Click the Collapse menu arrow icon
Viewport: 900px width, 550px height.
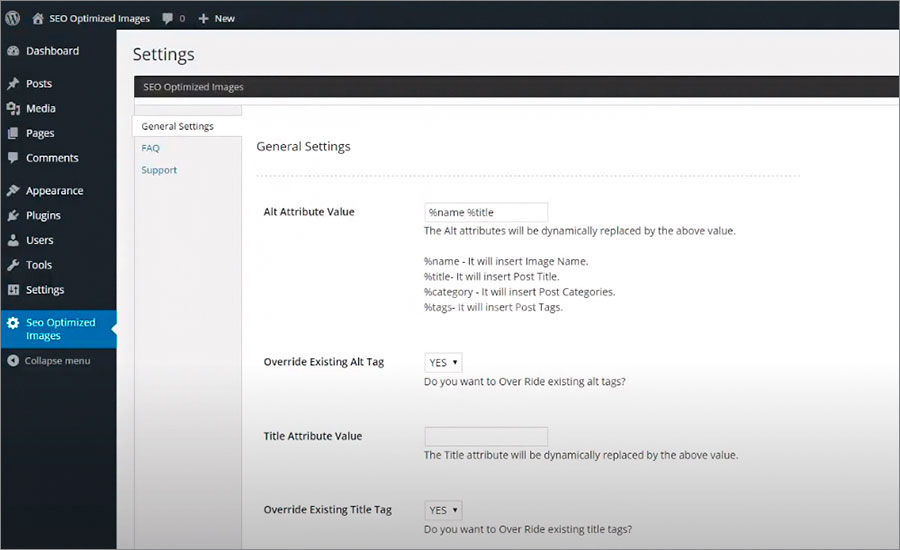pyautogui.click(x=13, y=361)
